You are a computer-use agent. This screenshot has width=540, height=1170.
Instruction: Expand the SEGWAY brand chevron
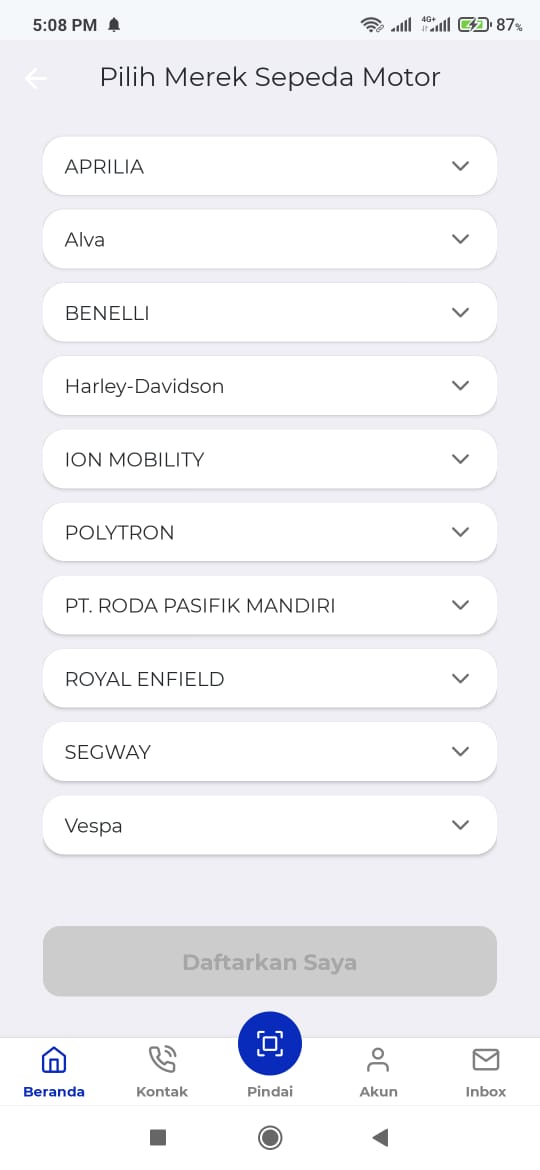tap(460, 751)
